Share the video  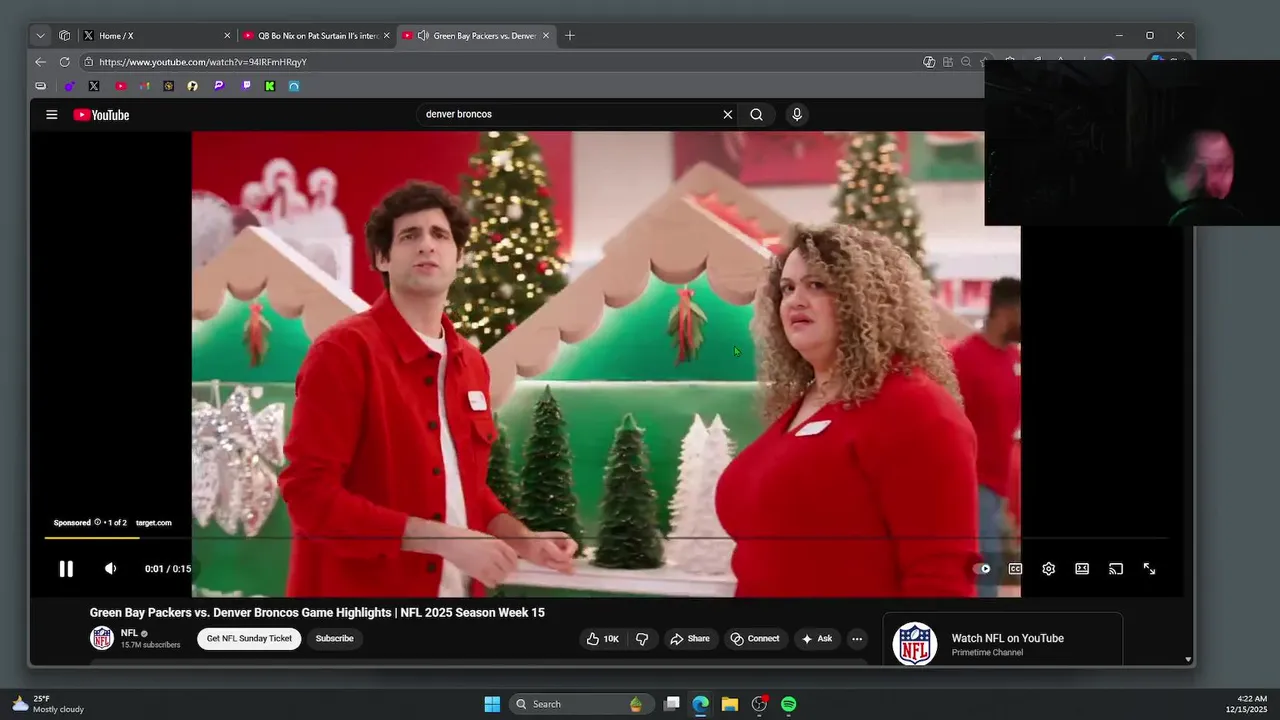[689, 639]
